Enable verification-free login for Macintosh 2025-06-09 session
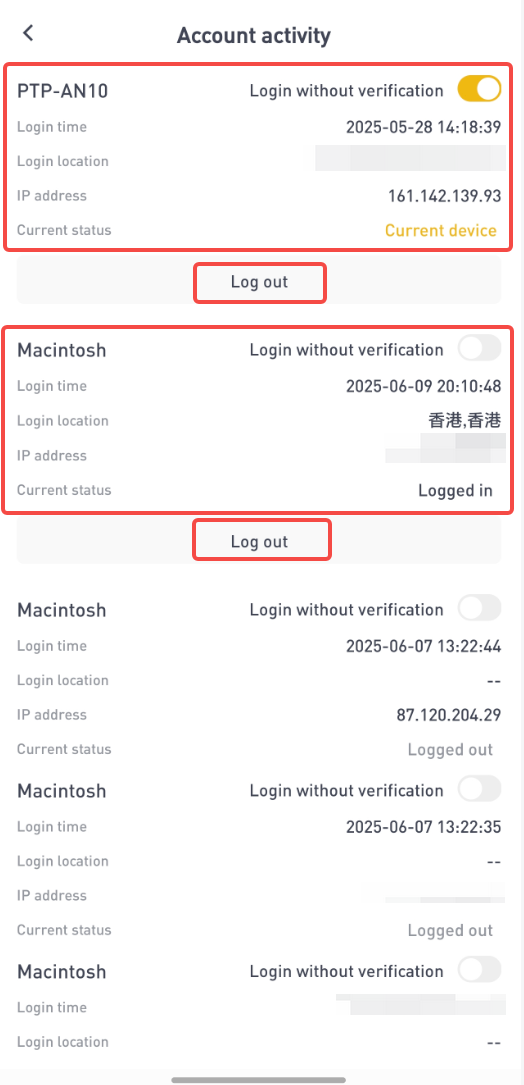Image resolution: width=524 pixels, height=1085 pixels. coord(479,348)
